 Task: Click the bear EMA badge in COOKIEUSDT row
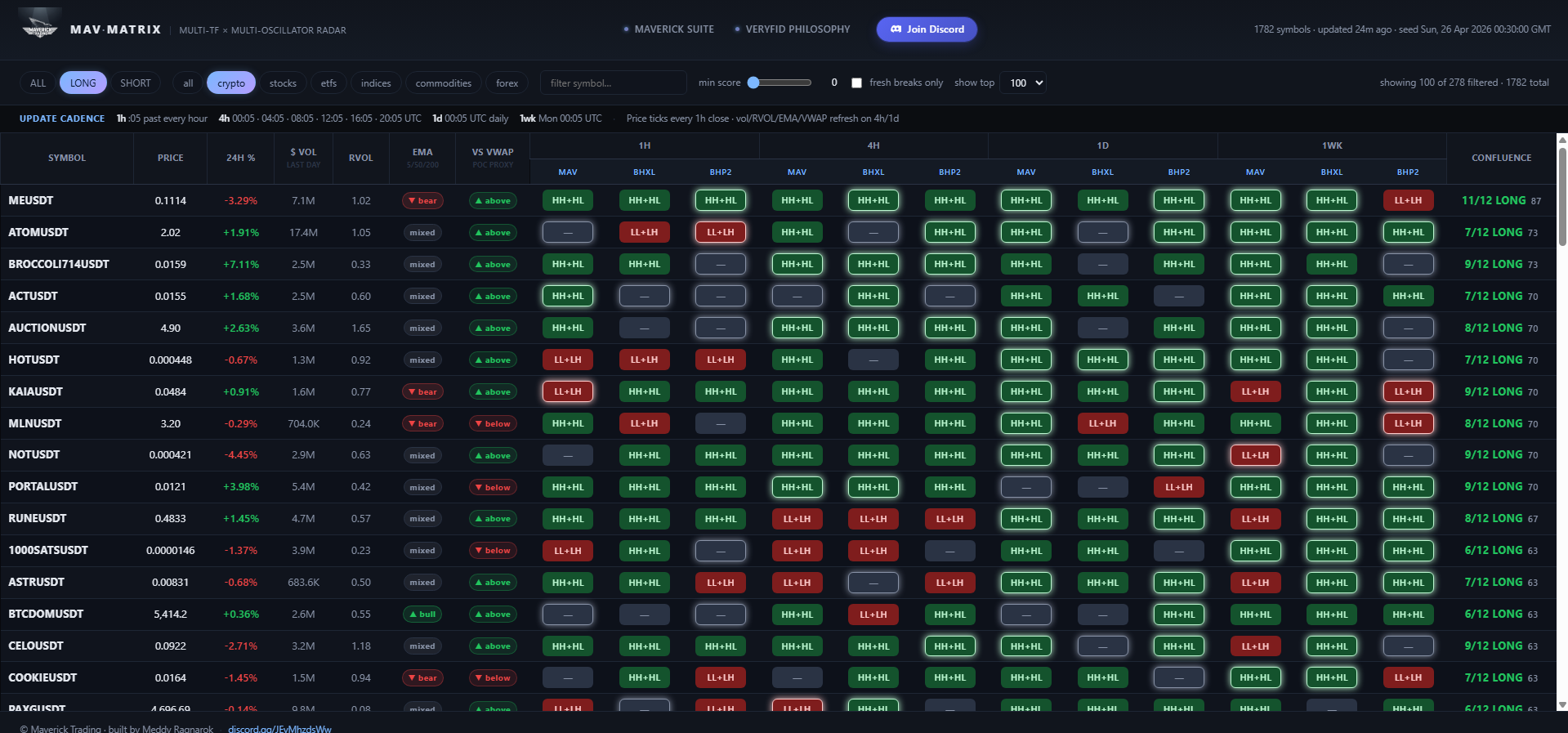click(x=422, y=677)
